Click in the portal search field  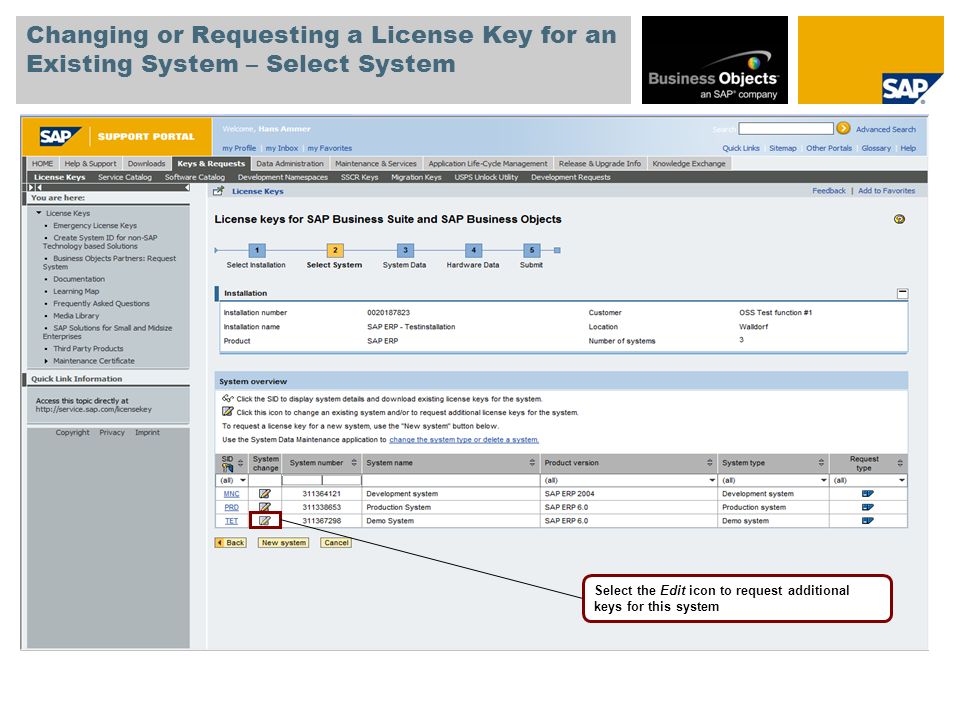786,128
